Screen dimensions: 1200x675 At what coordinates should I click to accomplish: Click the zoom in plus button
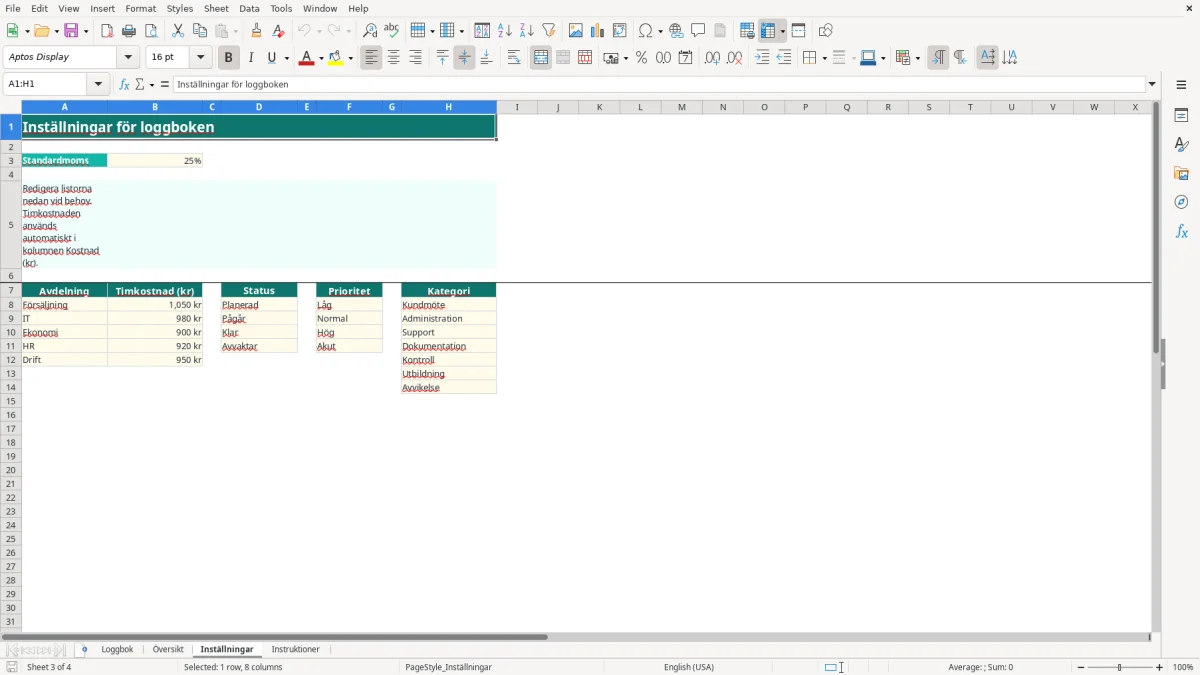[1160, 667]
